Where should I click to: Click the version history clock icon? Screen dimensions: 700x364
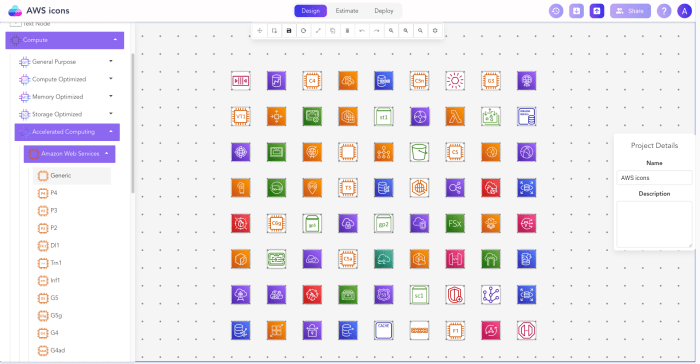[x=556, y=11]
